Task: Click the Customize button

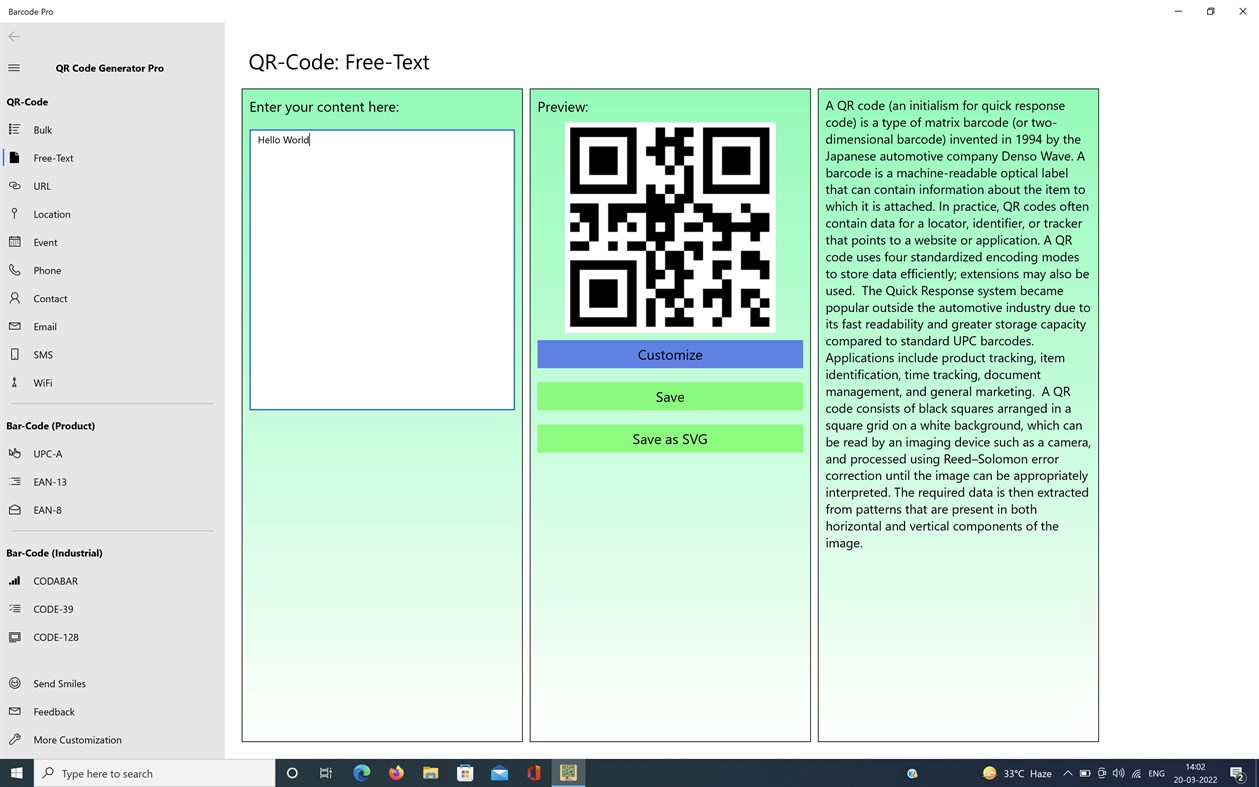Action: coord(669,354)
